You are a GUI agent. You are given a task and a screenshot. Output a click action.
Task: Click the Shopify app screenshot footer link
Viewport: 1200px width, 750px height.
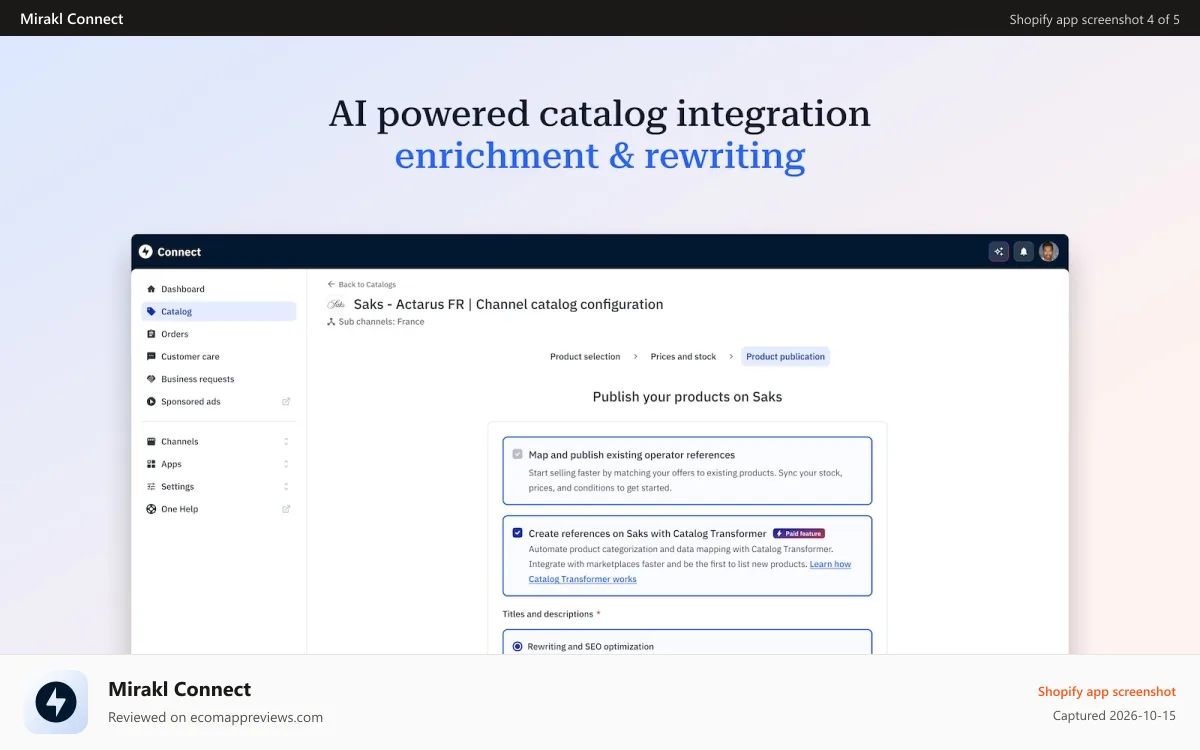click(1106, 691)
